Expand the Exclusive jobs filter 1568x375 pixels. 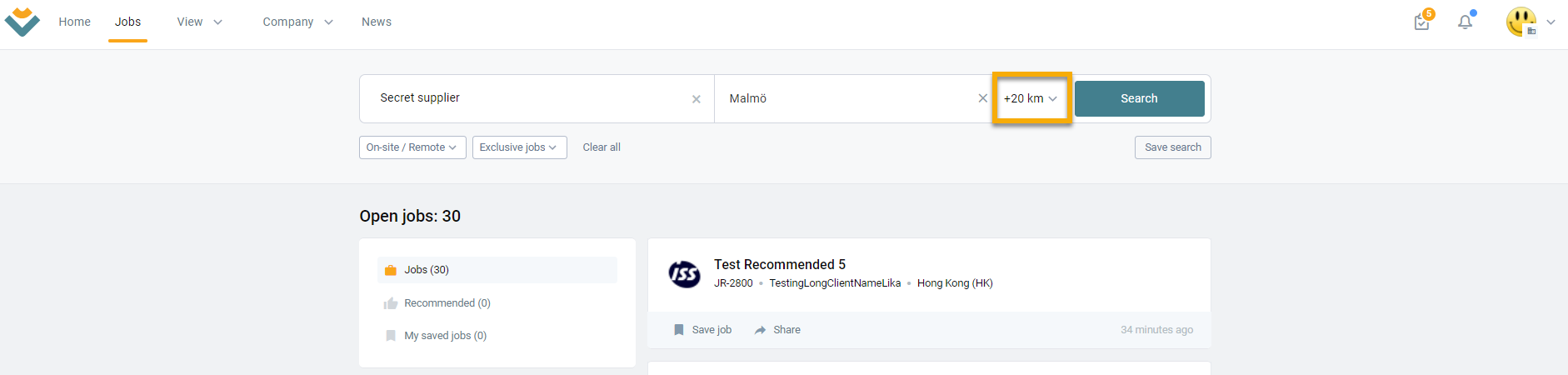pos(520,147)
